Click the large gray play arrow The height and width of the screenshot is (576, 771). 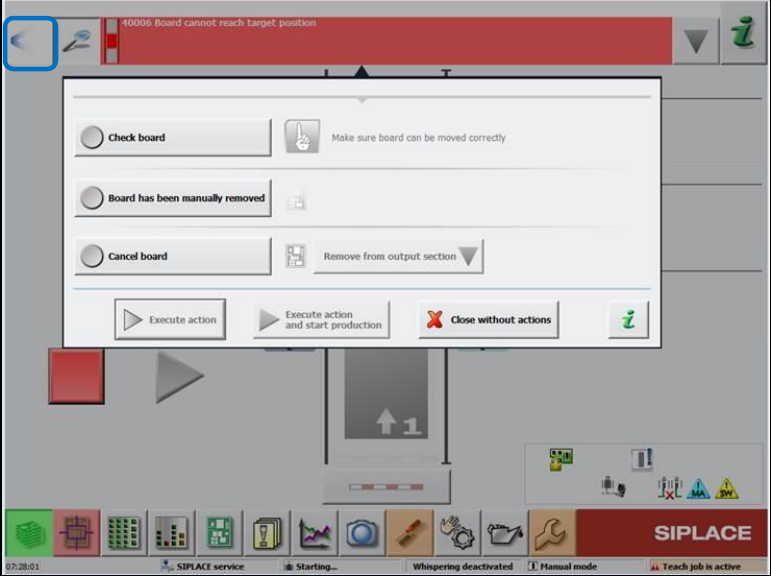pyautogui.click(x=179, y=376)
